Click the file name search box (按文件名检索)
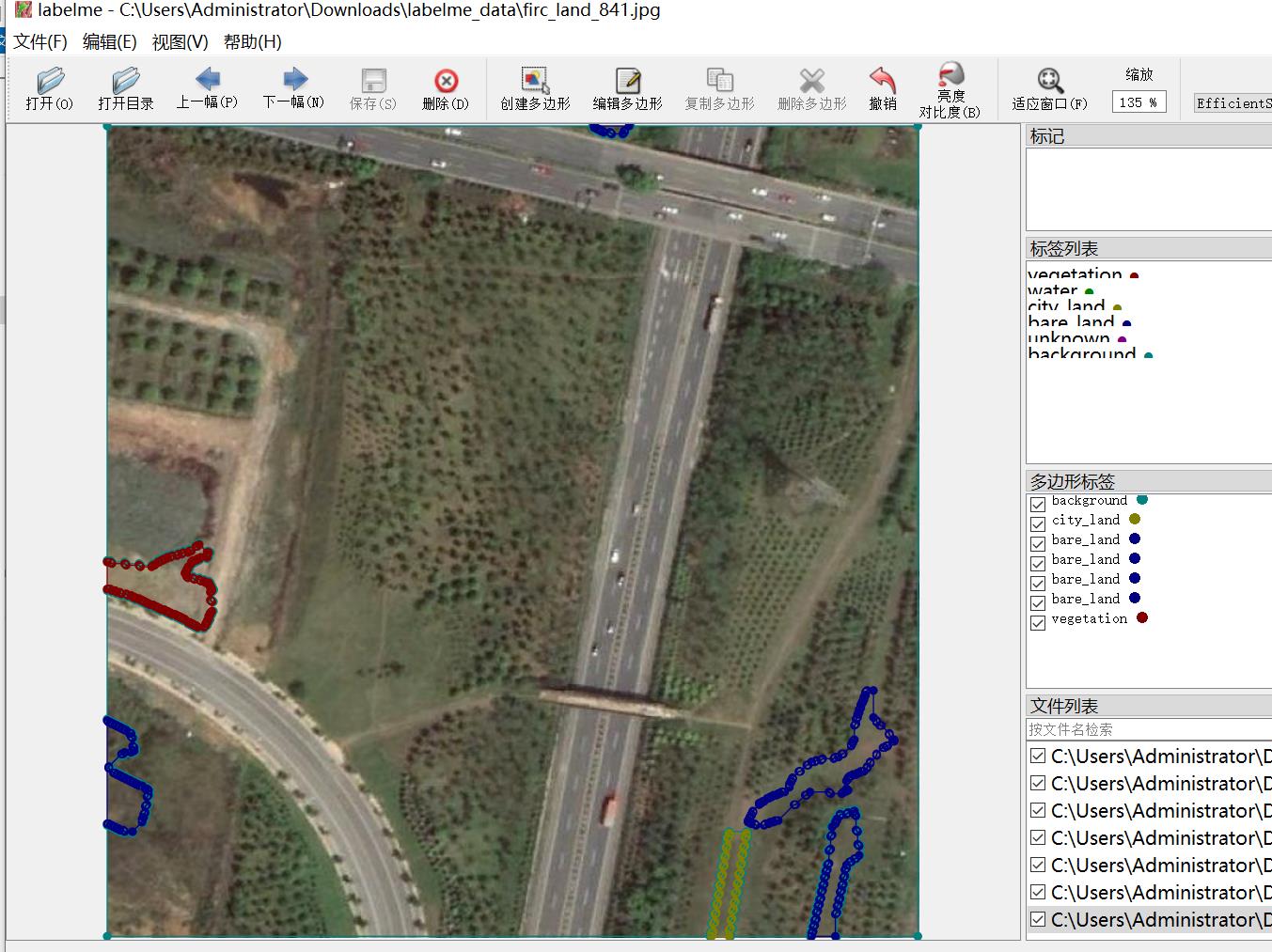This screenshot has width=1272, height=952. [1147, 729]
